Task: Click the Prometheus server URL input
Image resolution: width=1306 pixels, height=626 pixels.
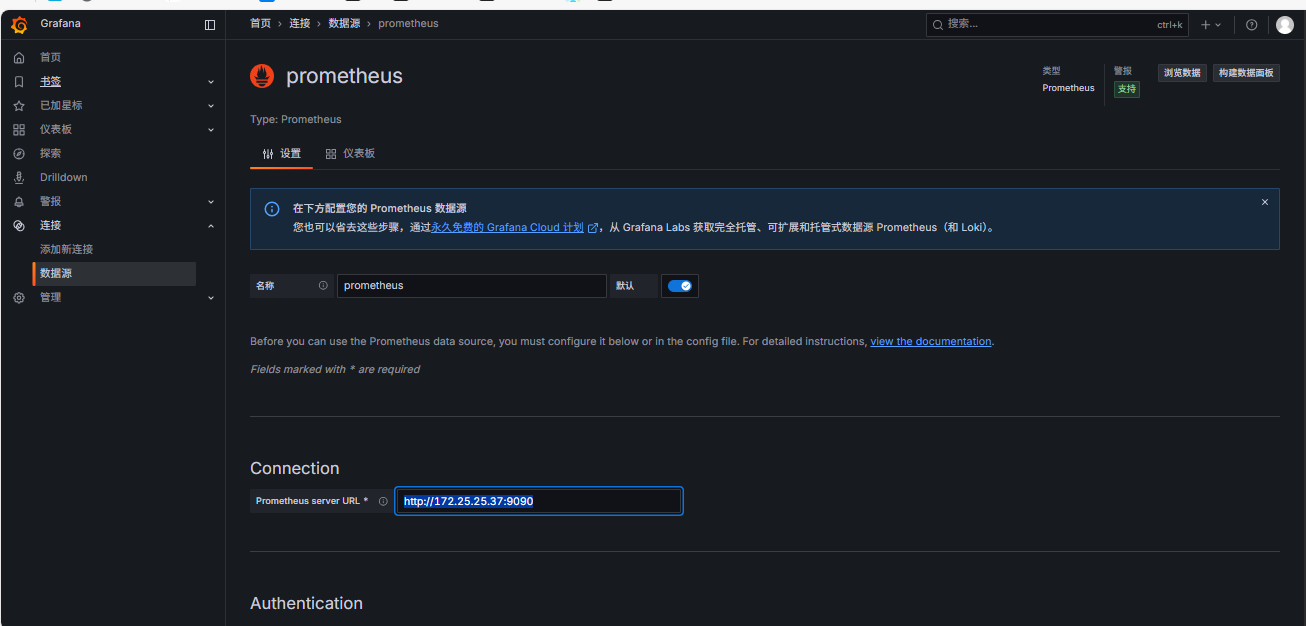Action: (x=539, y=501)
